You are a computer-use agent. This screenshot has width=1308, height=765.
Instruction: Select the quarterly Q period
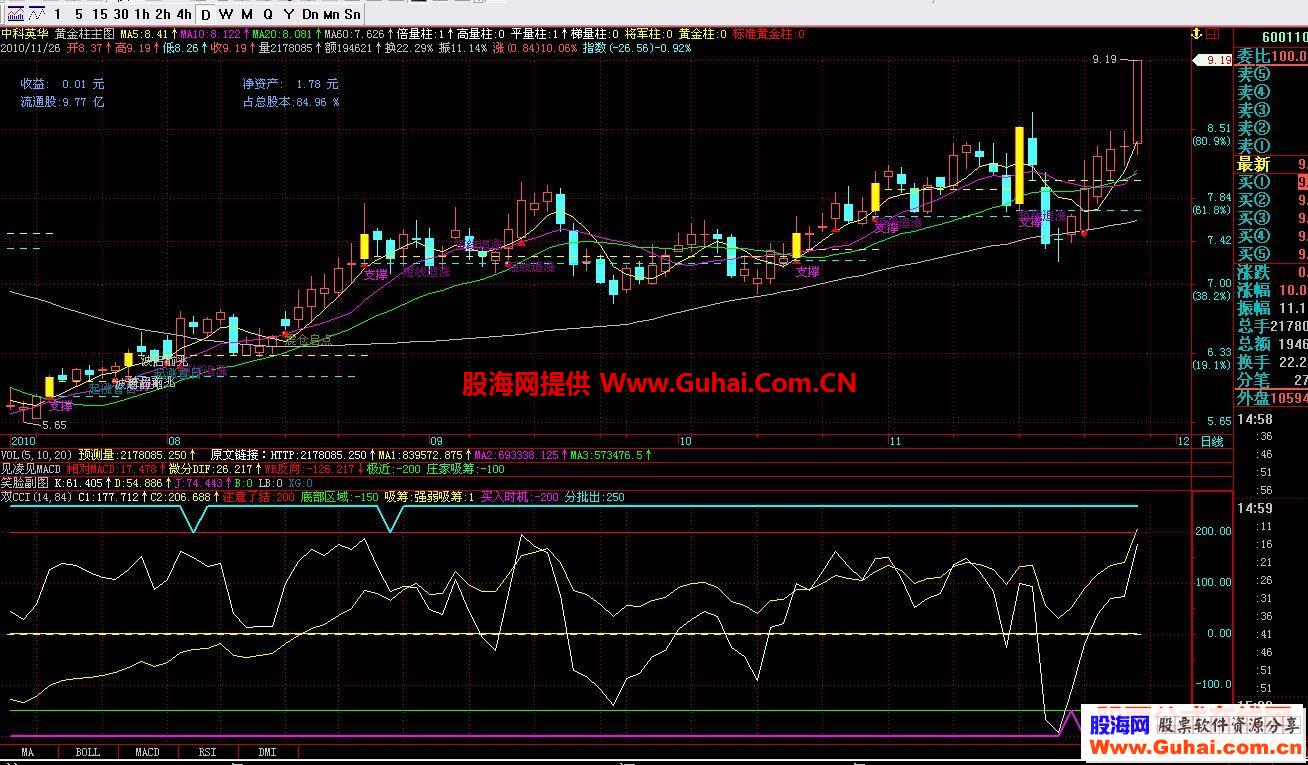pyautogui.click(x=268, y=14)
